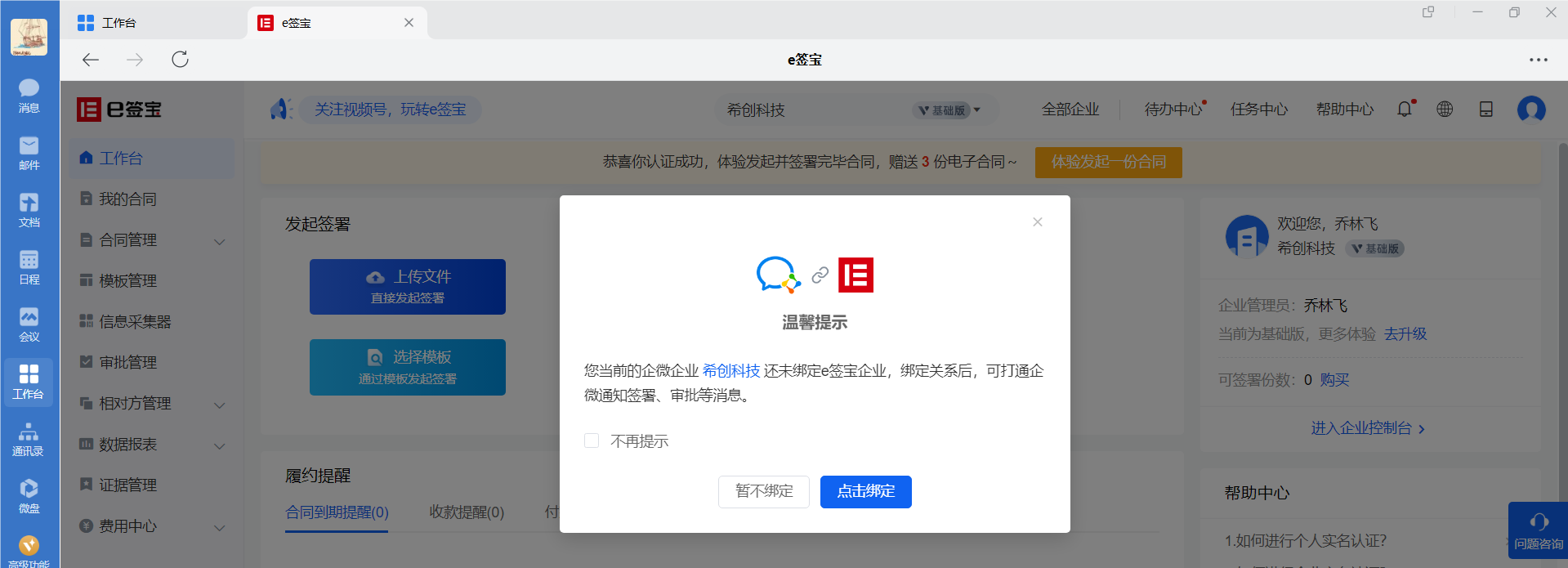This screenshot has width=1568, height=568.
Task: Click the 点击绑定 button
Action: [866, 492]
